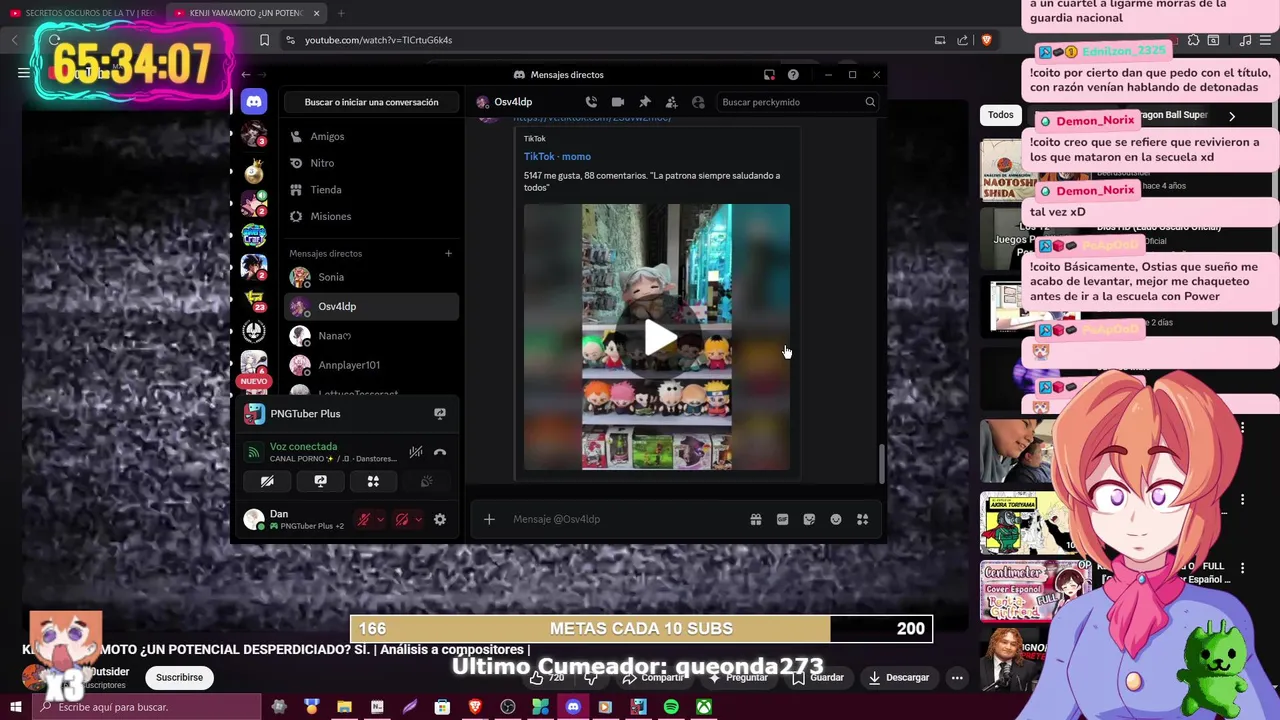Show user profile panel icon in Discord
Screen dimensions: 1280x720
[698, 102]
